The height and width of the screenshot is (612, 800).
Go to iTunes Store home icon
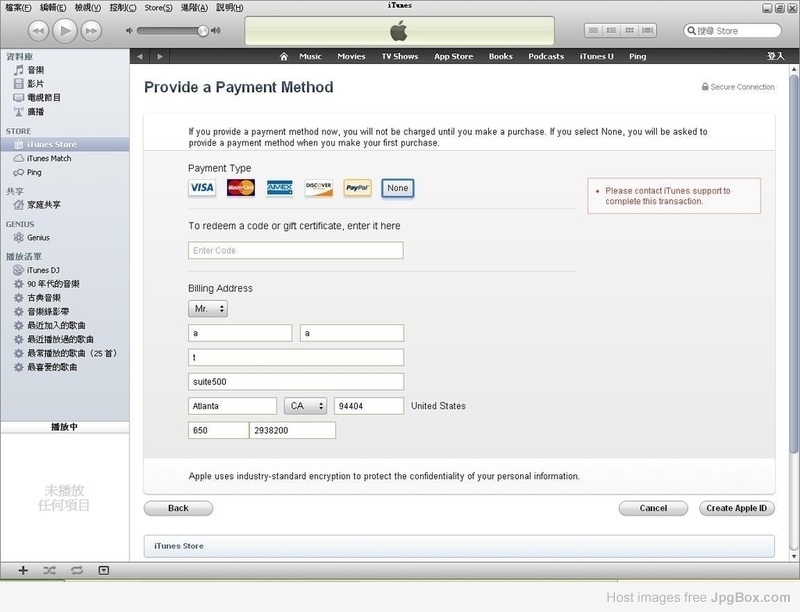[x=284, y=57]
